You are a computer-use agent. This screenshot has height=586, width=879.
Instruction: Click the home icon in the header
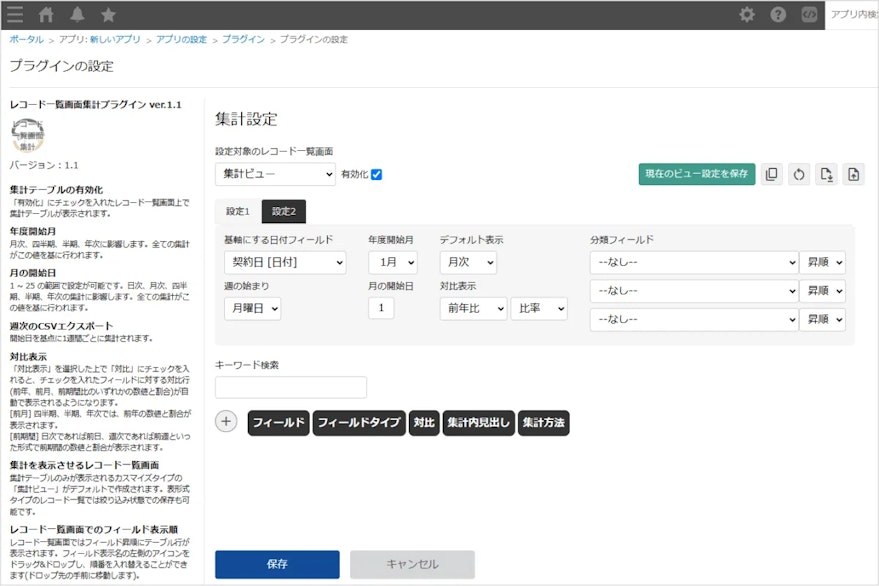coord(44,14)
